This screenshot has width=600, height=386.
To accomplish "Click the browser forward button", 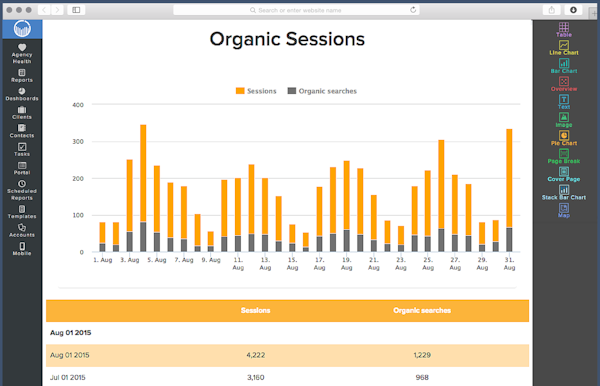I will tap(57, 10).
